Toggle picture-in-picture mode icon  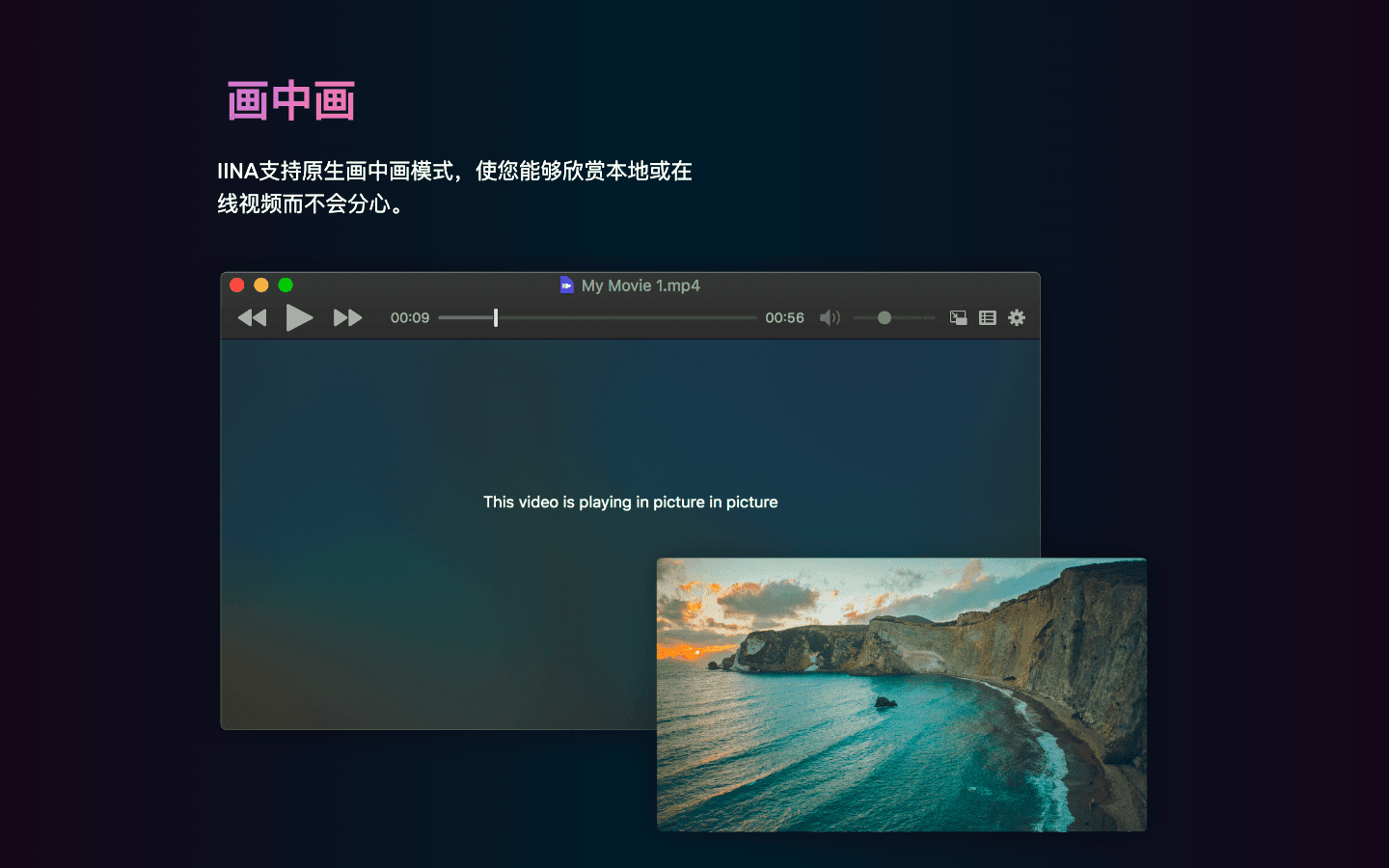click(x=958, y=317)
